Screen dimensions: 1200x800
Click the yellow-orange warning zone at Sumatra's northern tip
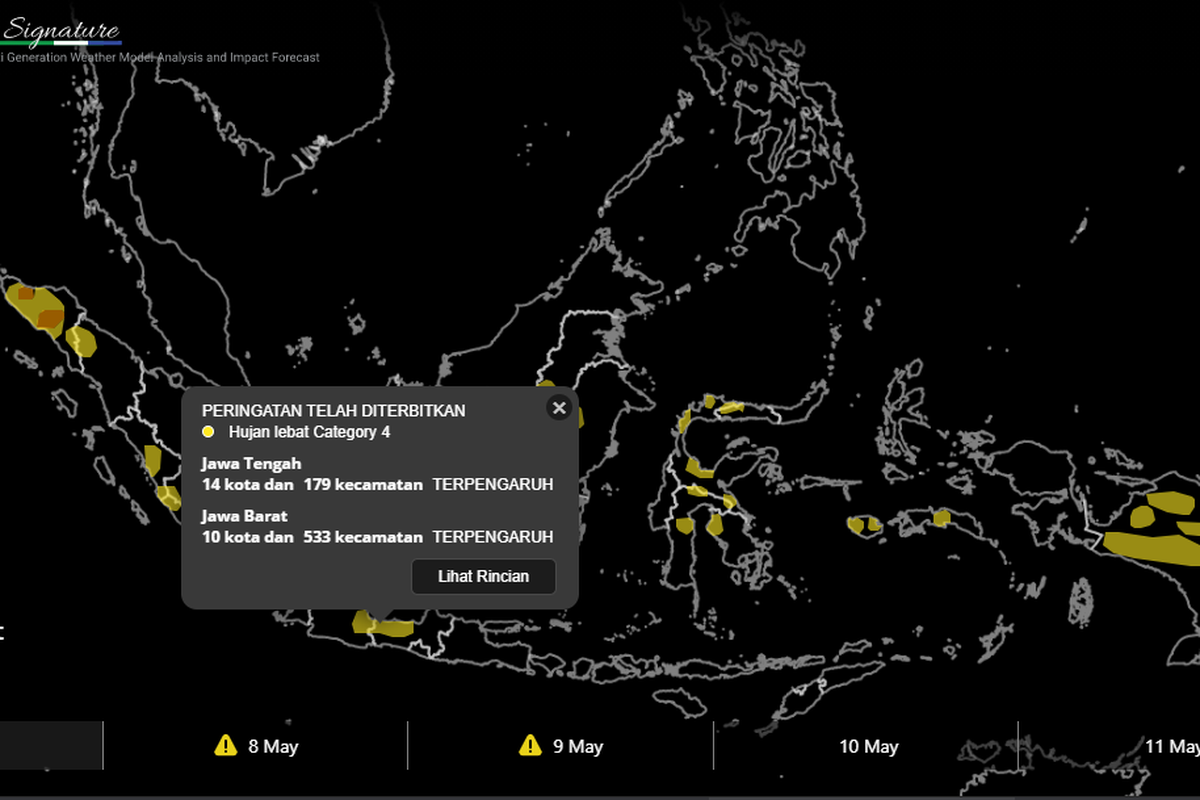point(36,307)
